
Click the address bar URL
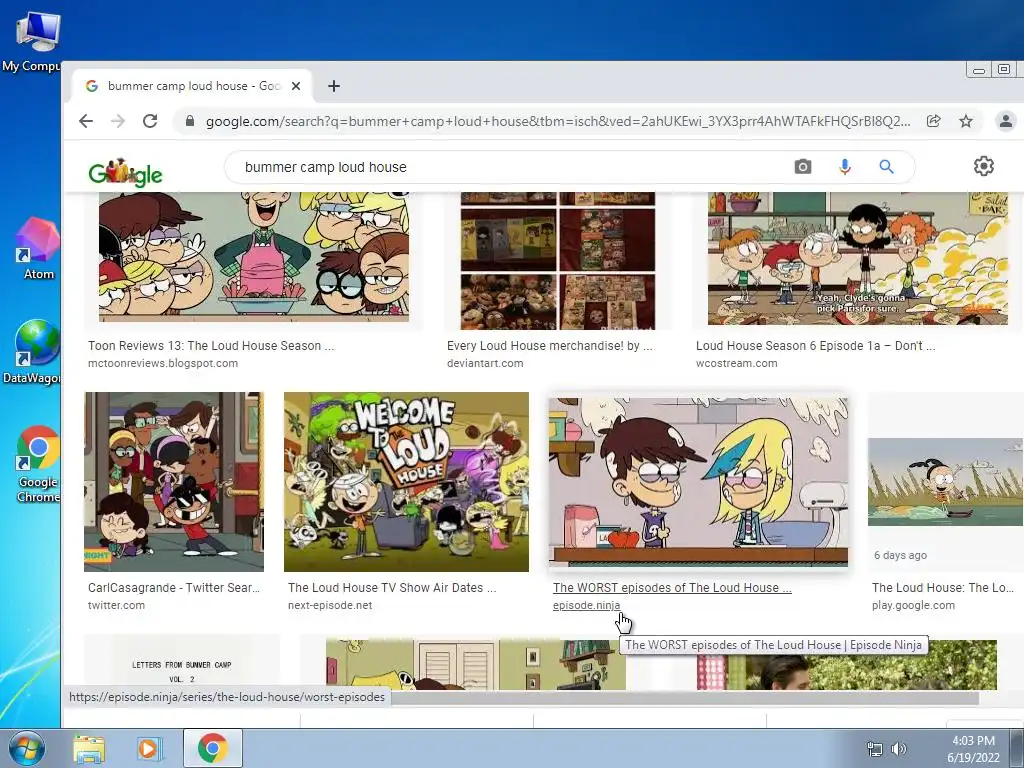click(x=557, y=121)
